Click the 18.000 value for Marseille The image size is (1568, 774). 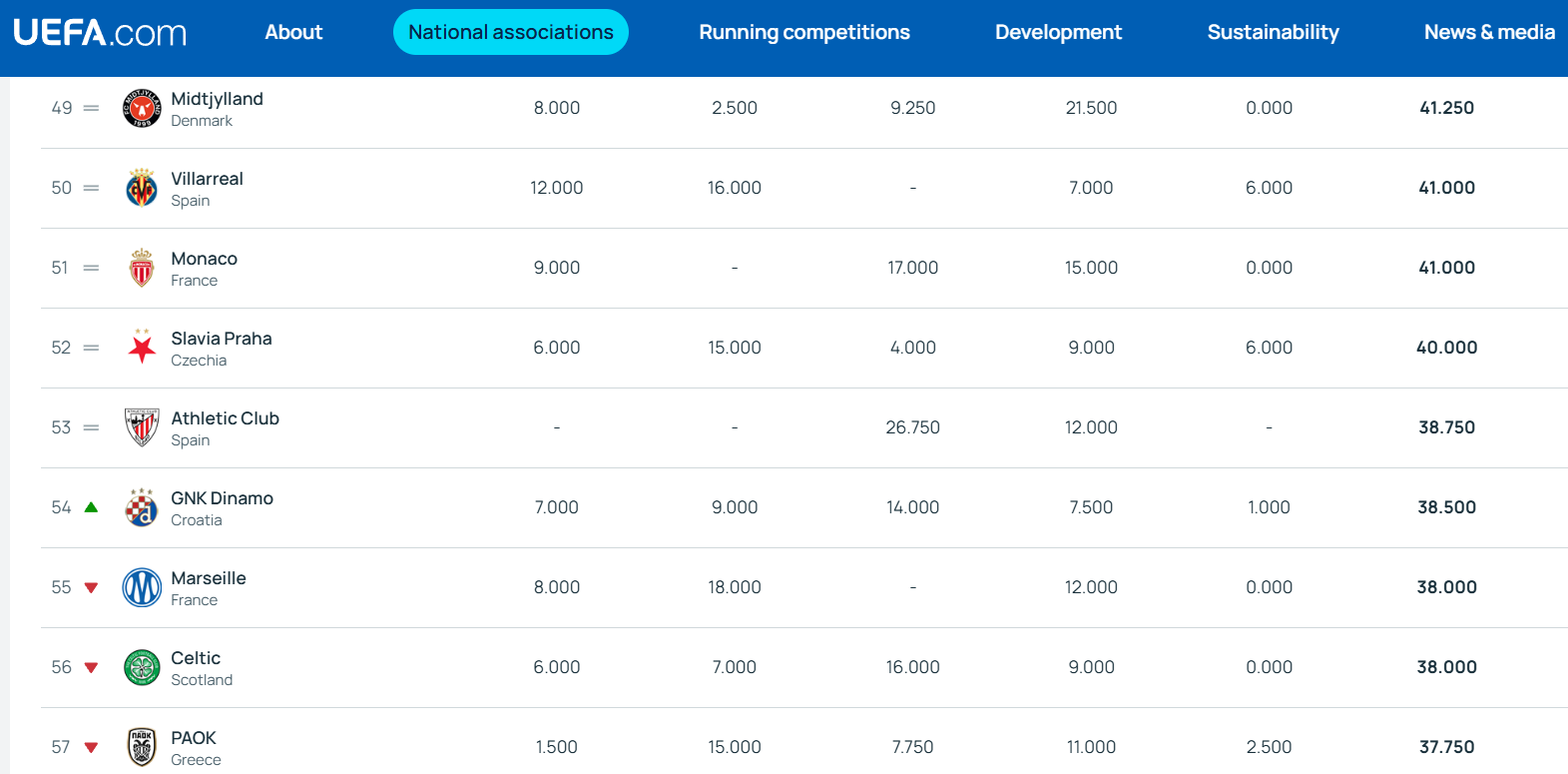735,587
